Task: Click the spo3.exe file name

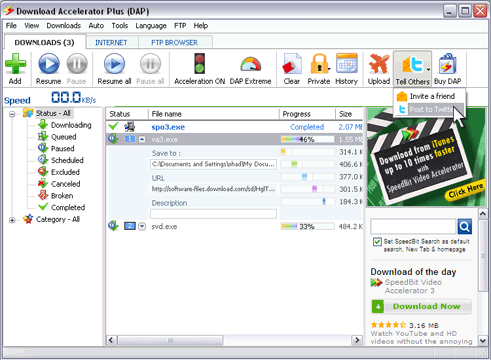Action: point(168,127)
